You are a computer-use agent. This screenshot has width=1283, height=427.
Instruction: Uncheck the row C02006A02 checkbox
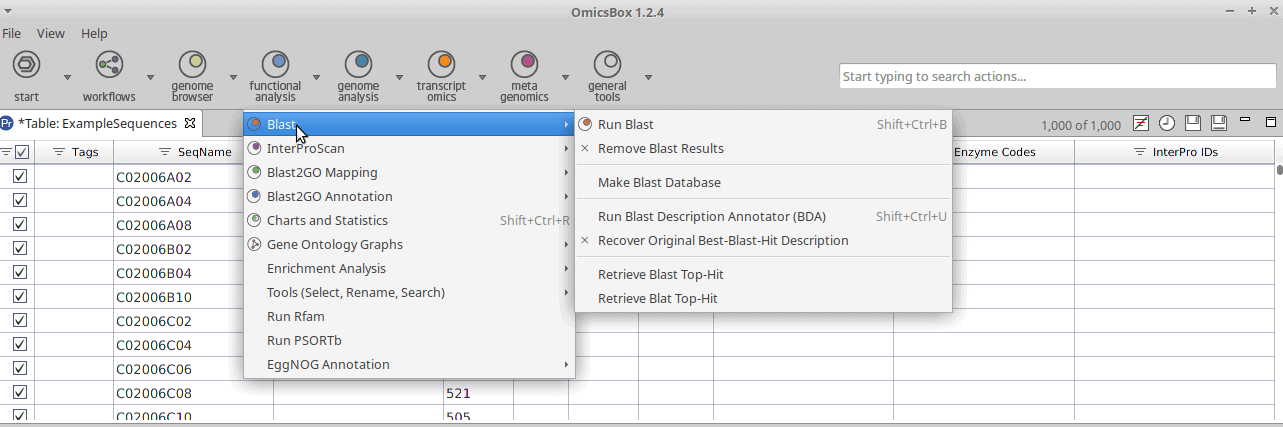tap(19, 176)
